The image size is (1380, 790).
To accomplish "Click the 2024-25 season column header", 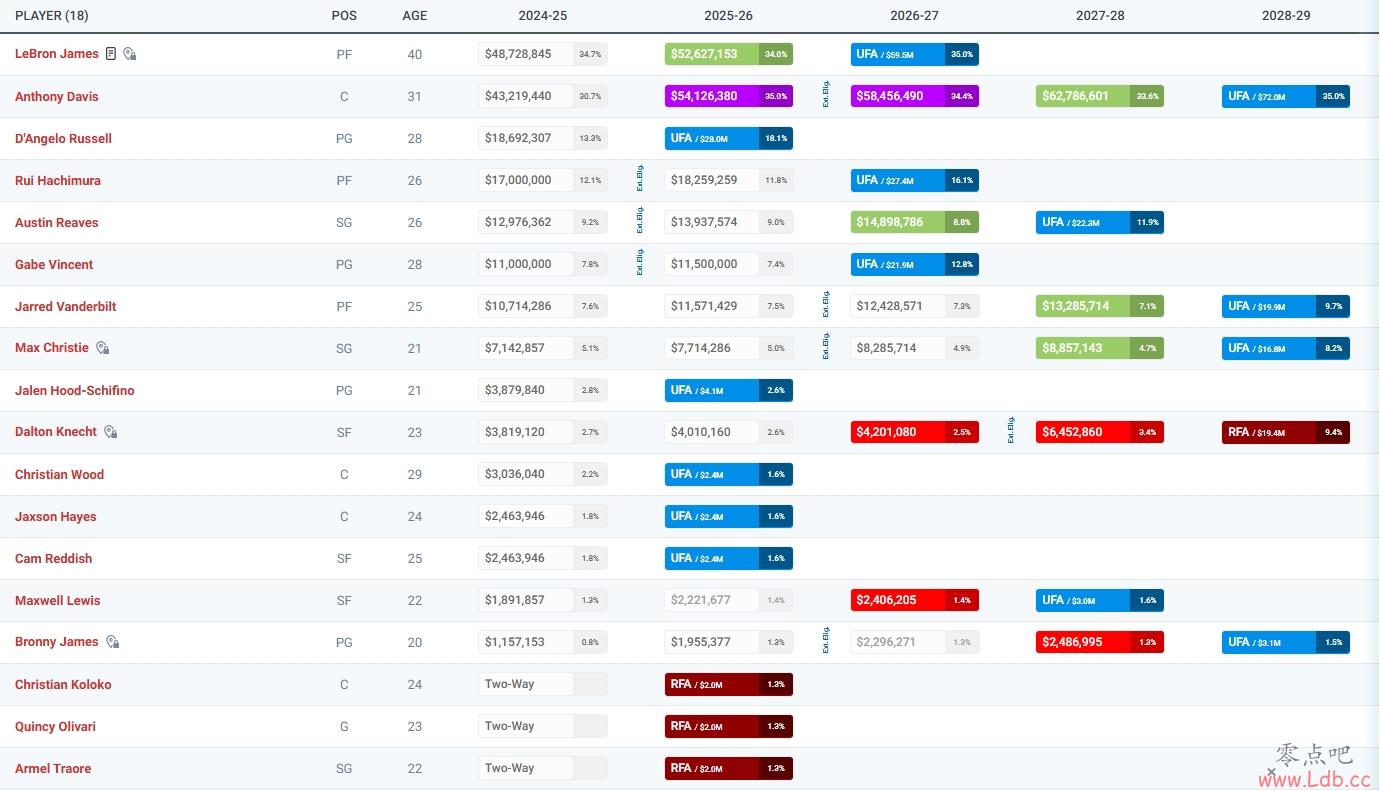I will tap(543, 16).
